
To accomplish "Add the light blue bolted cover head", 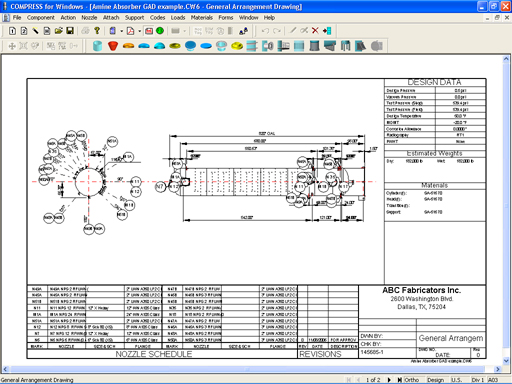I will pyautogui.click(x=221, y=46).
